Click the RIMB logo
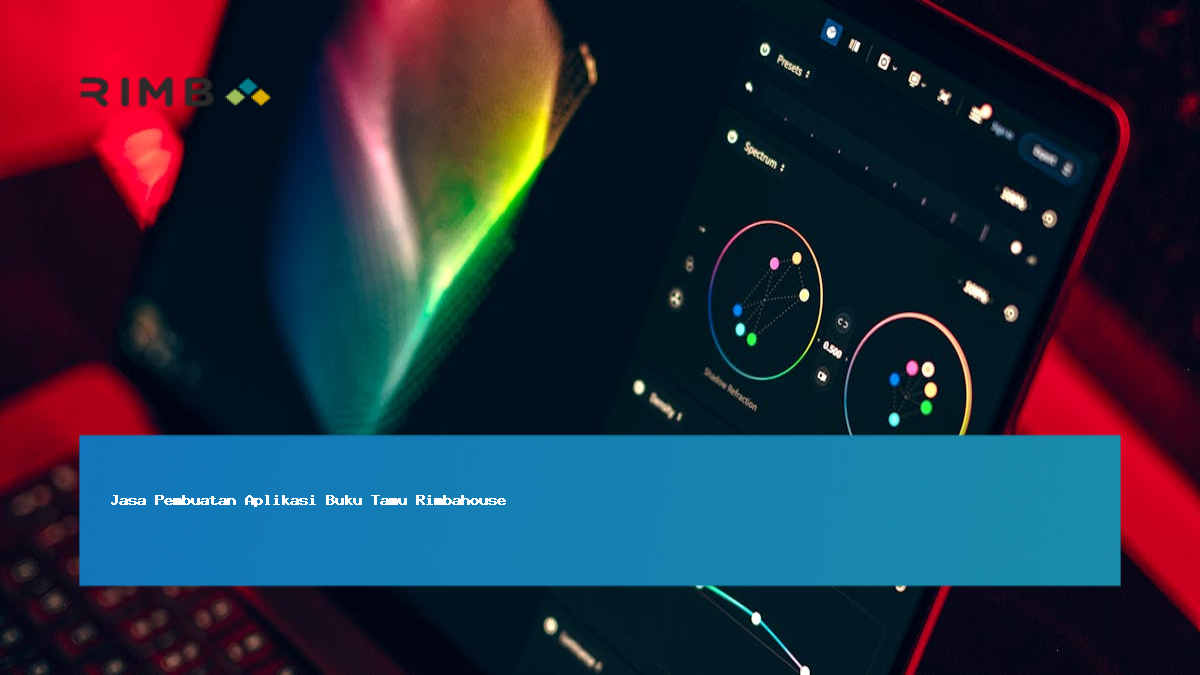 (175, 92)
